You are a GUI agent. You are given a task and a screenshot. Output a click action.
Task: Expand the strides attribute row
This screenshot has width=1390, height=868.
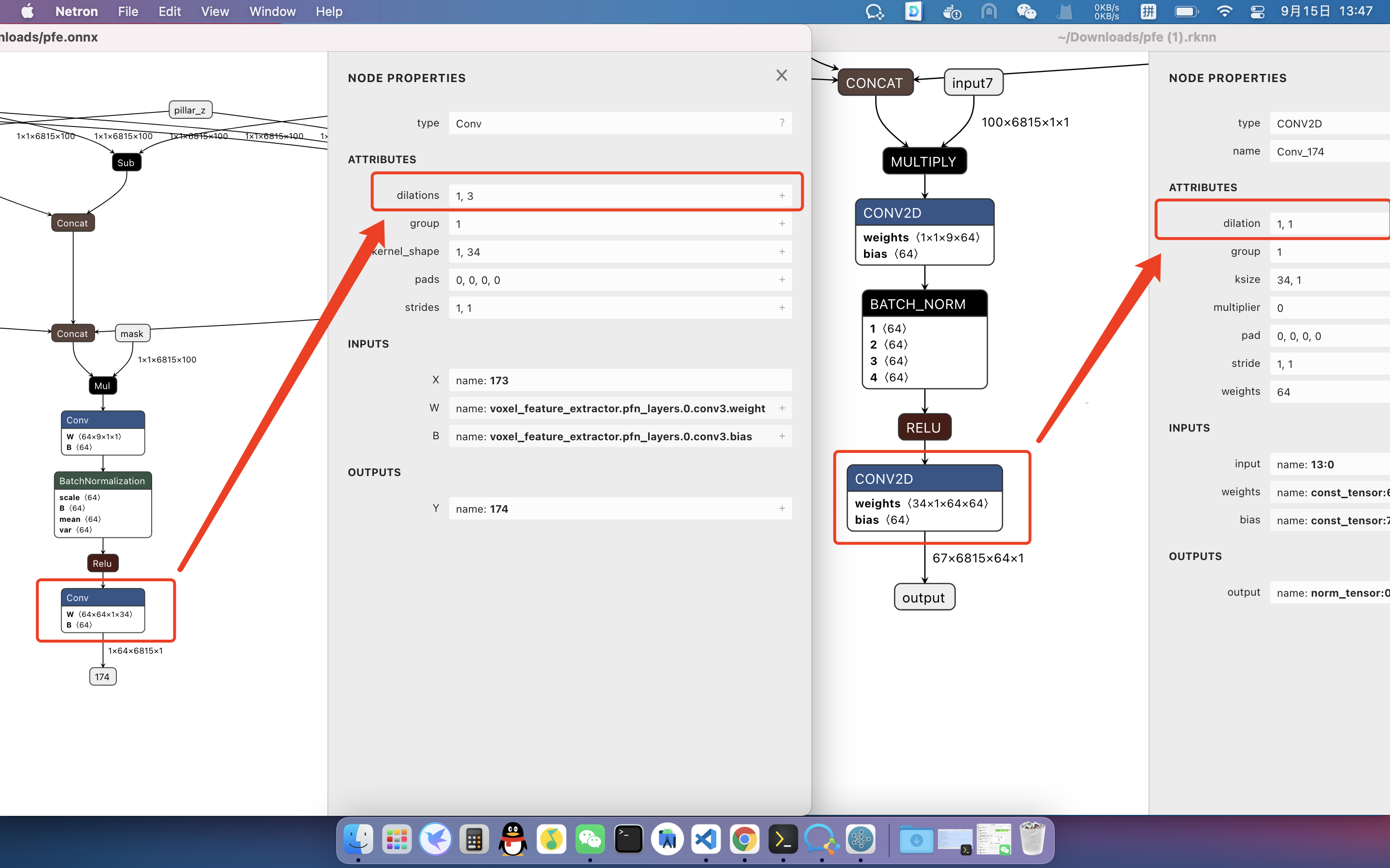tap(782, 308)
